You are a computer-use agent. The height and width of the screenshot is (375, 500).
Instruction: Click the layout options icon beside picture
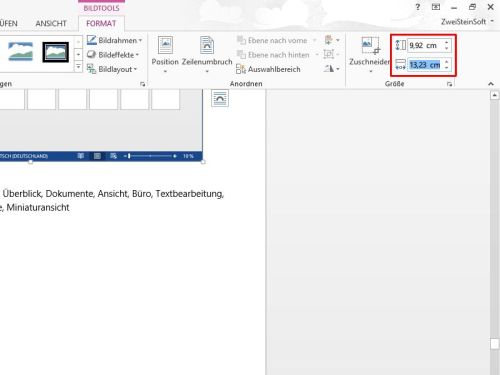tap(220, 99)
